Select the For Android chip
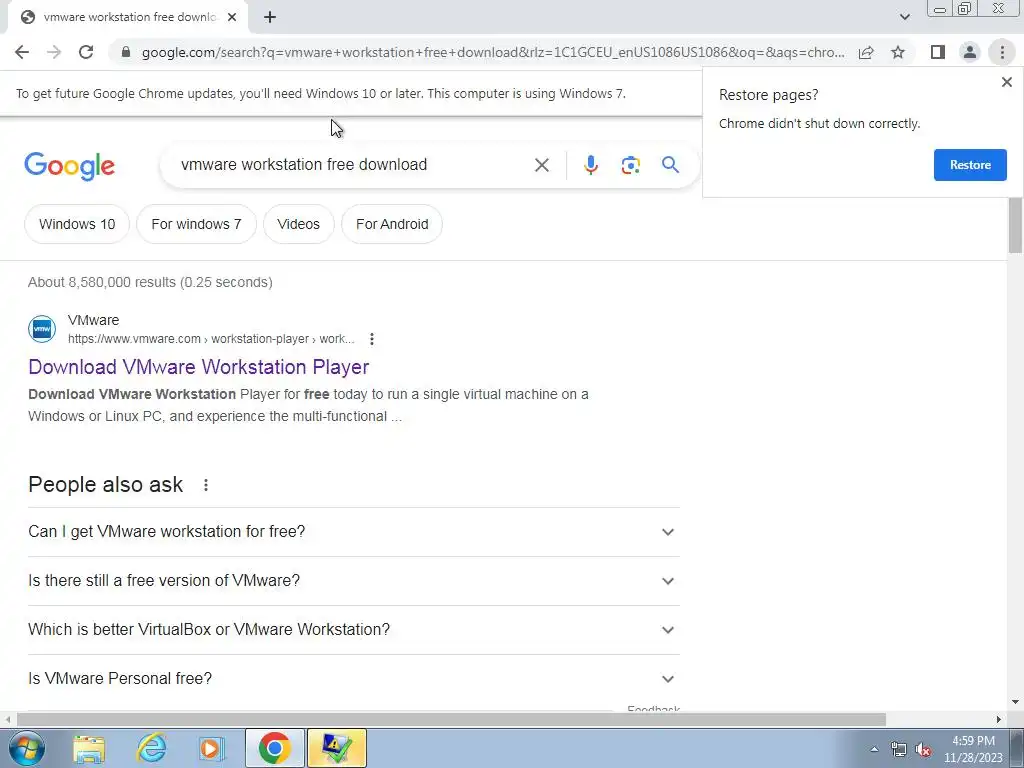 [392, 224]
